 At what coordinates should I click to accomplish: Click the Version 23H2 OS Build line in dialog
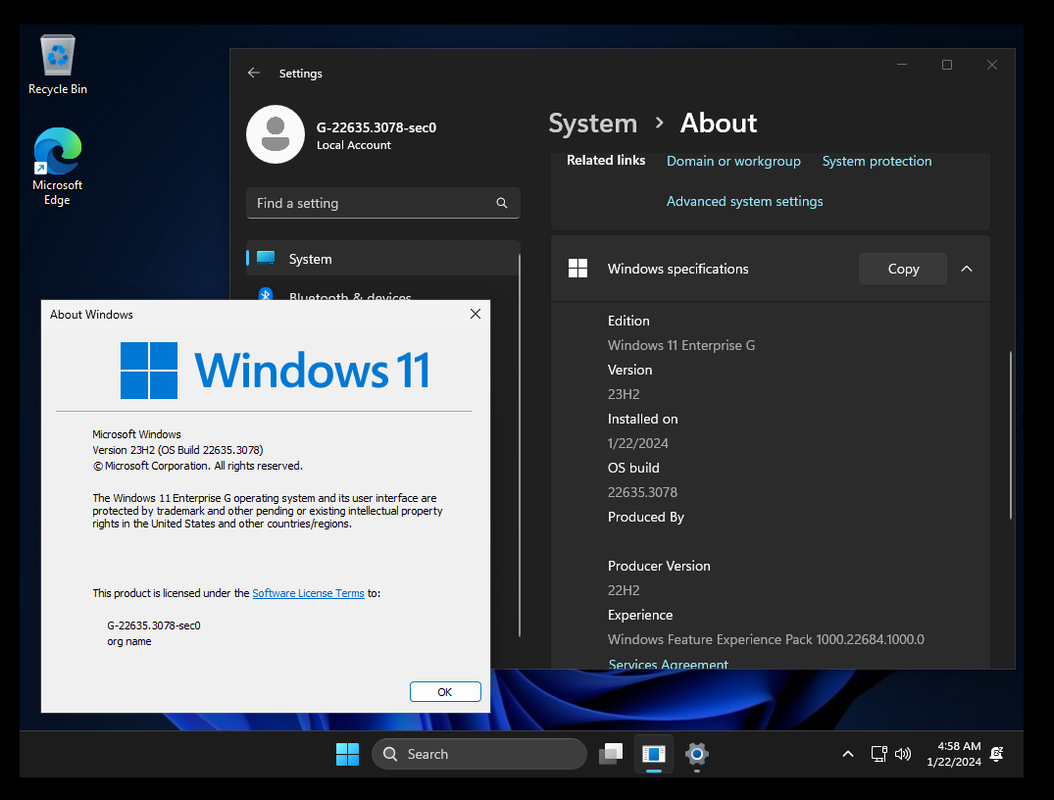tap(177, 450)
